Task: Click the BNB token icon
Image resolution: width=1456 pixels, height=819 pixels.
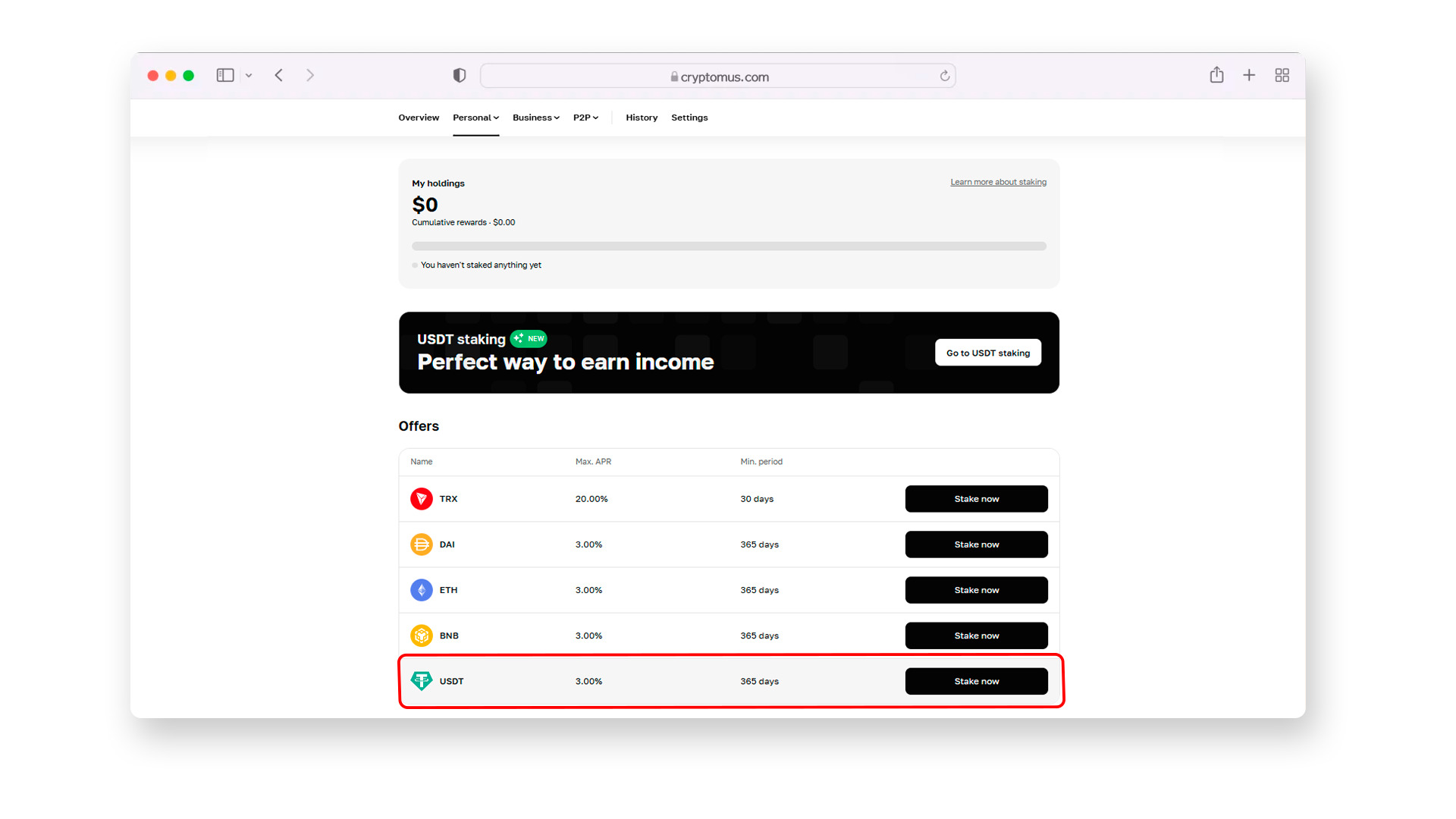Action: coord(421,635)
